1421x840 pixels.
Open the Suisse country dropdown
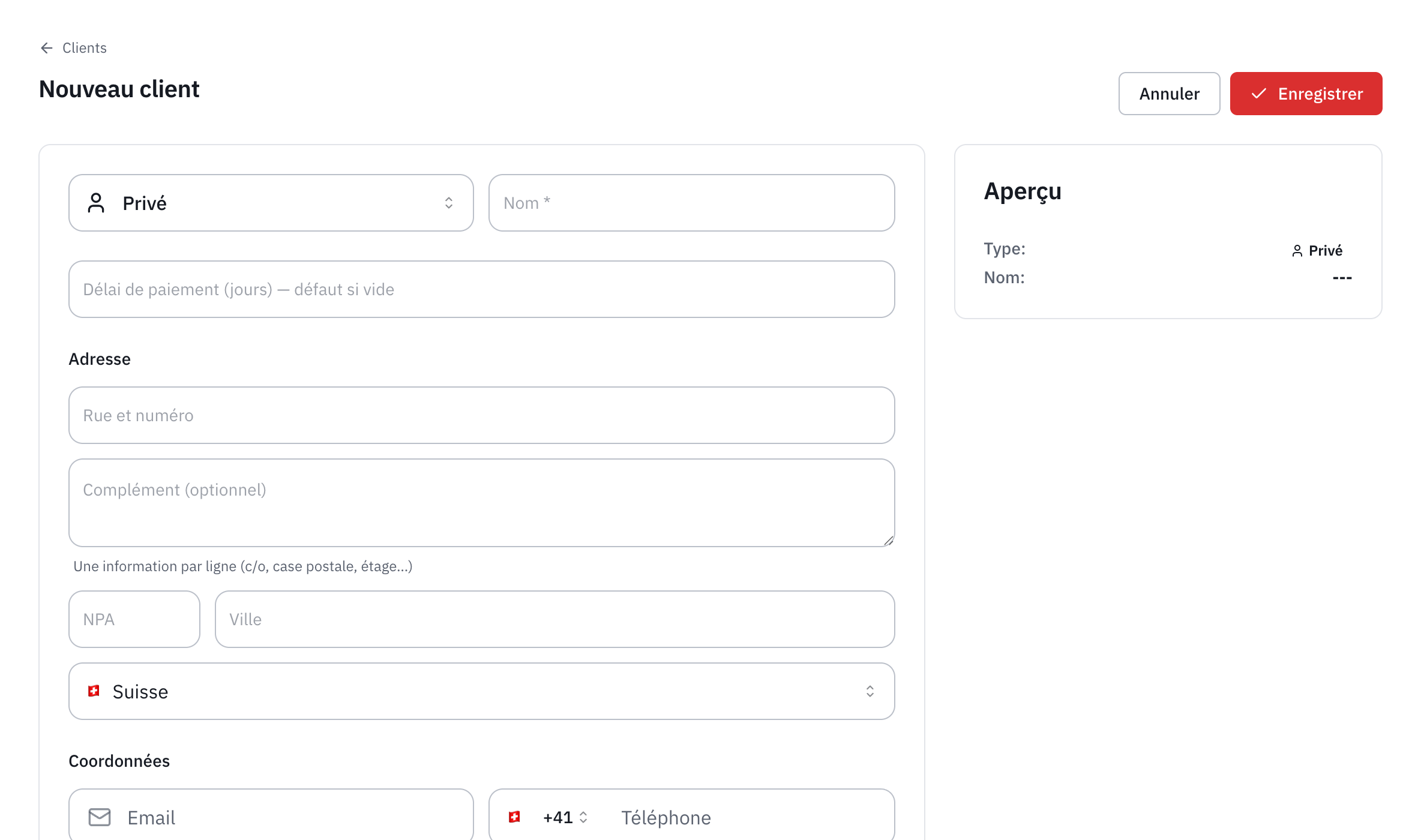(482, 691)
